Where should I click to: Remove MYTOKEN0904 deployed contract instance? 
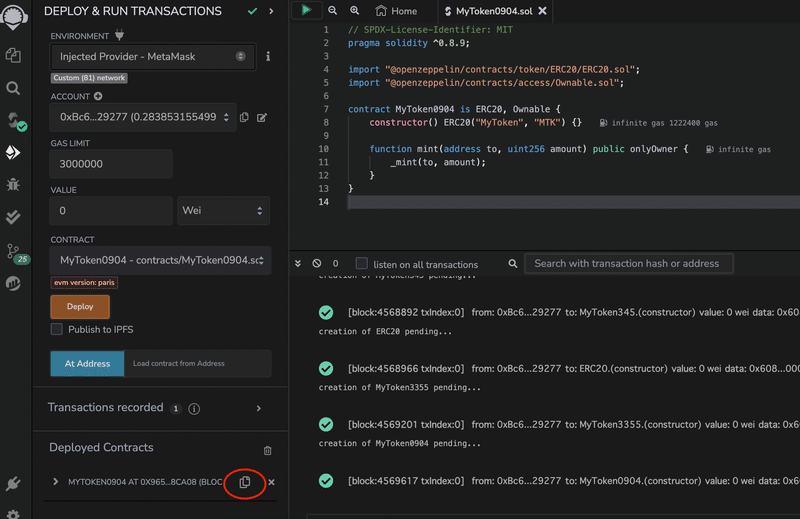click(271, 482)
